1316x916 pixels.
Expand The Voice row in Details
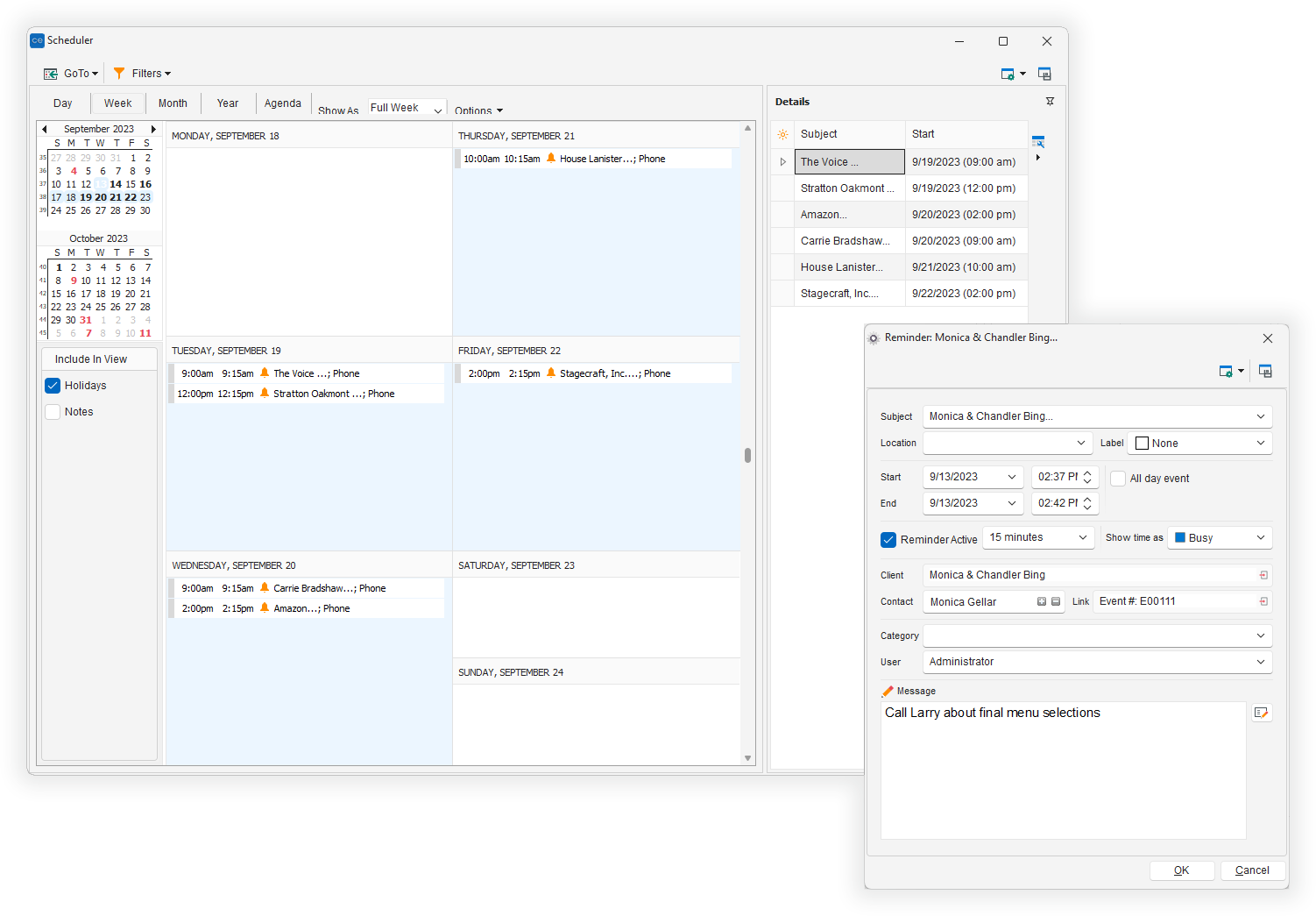coord(782,162)
